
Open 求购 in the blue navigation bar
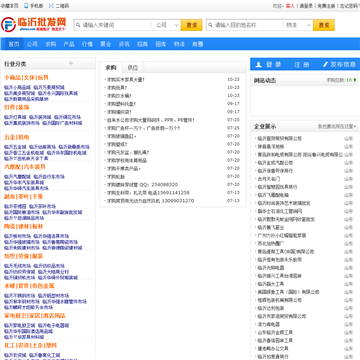pyautogui.click(x=51, y=44)
